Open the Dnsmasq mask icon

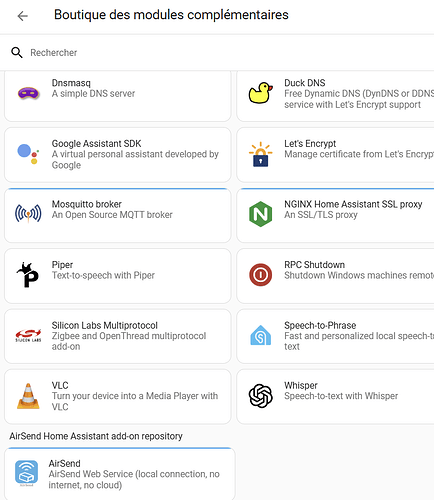point(28,93)
